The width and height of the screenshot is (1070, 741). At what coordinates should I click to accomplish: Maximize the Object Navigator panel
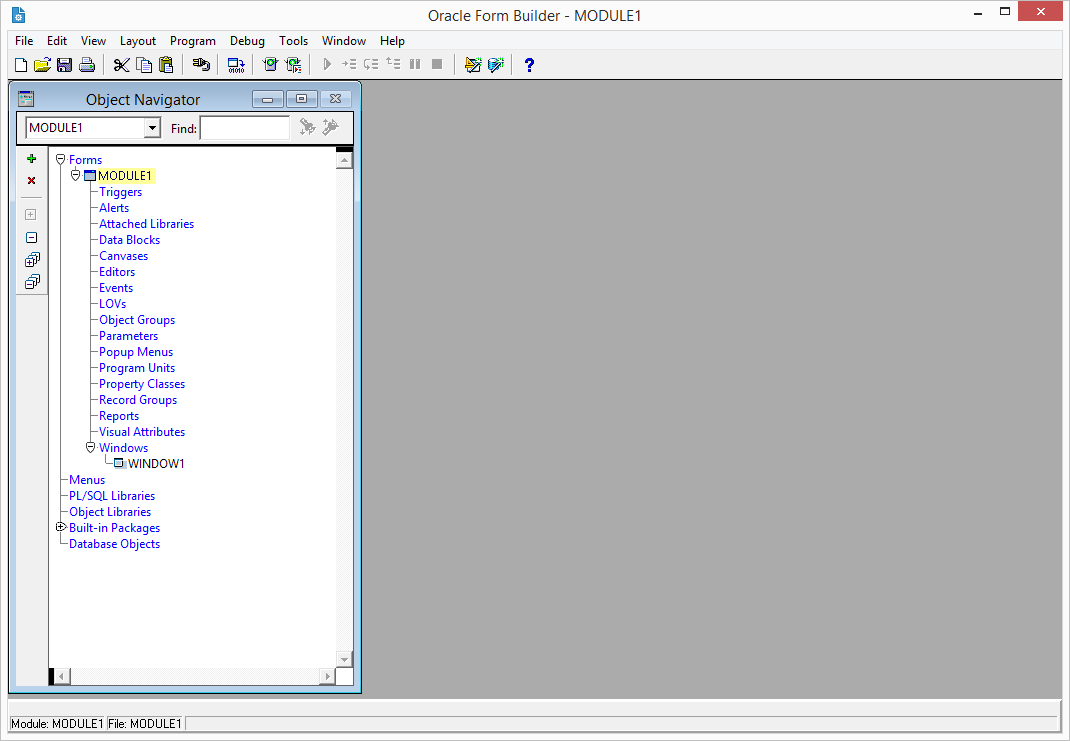click(x=302, y=100)
